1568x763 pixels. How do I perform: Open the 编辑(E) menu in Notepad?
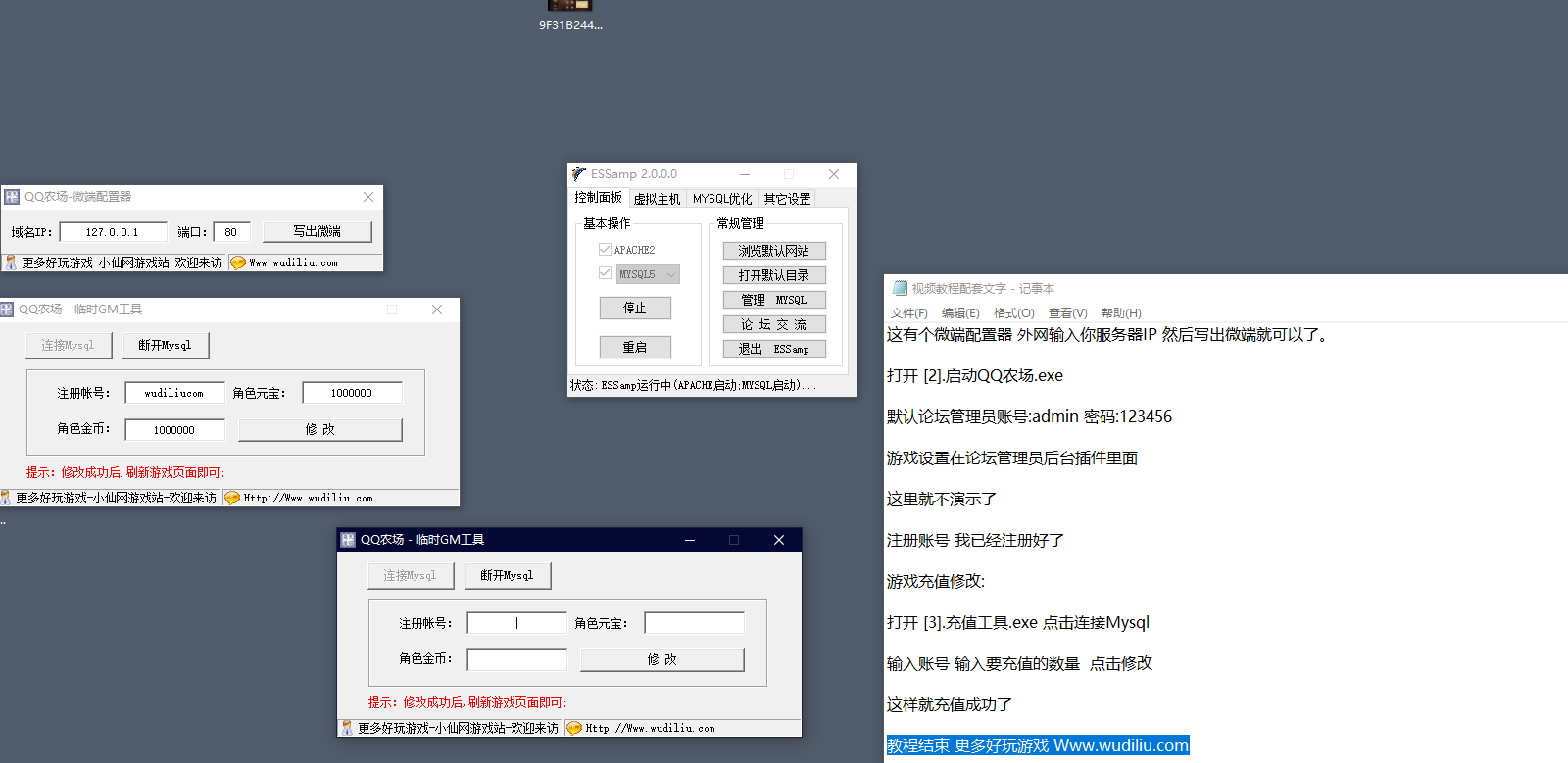coord(960,313)
